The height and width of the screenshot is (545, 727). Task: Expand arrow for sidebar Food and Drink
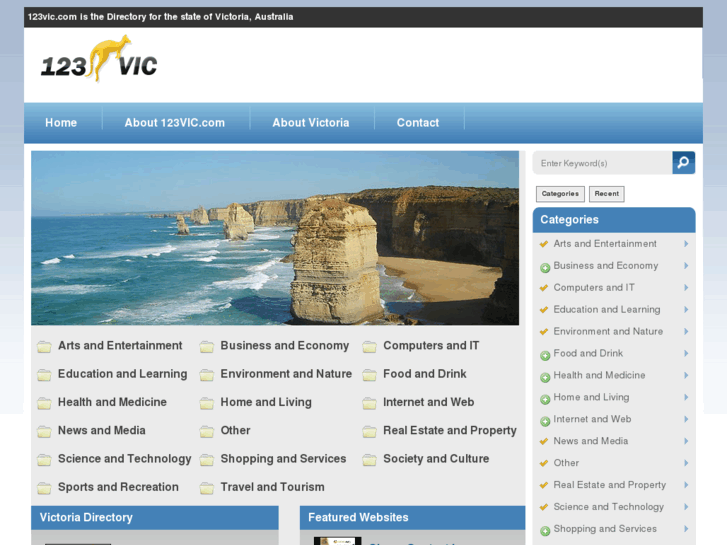(x=686, y=353)
